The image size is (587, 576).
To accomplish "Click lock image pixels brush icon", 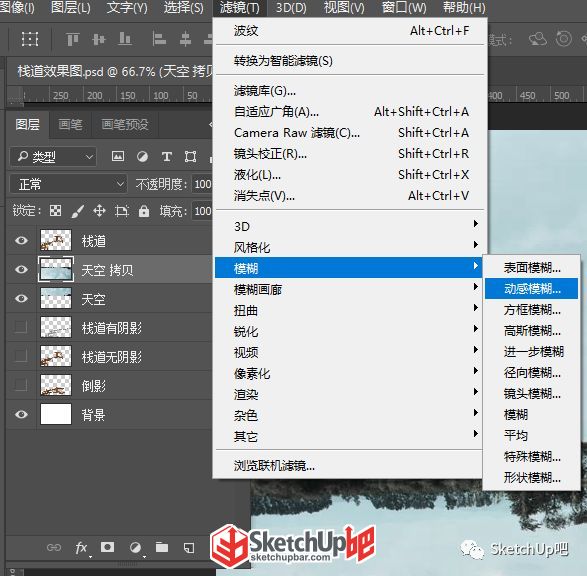I will click(x=77, y=211).
